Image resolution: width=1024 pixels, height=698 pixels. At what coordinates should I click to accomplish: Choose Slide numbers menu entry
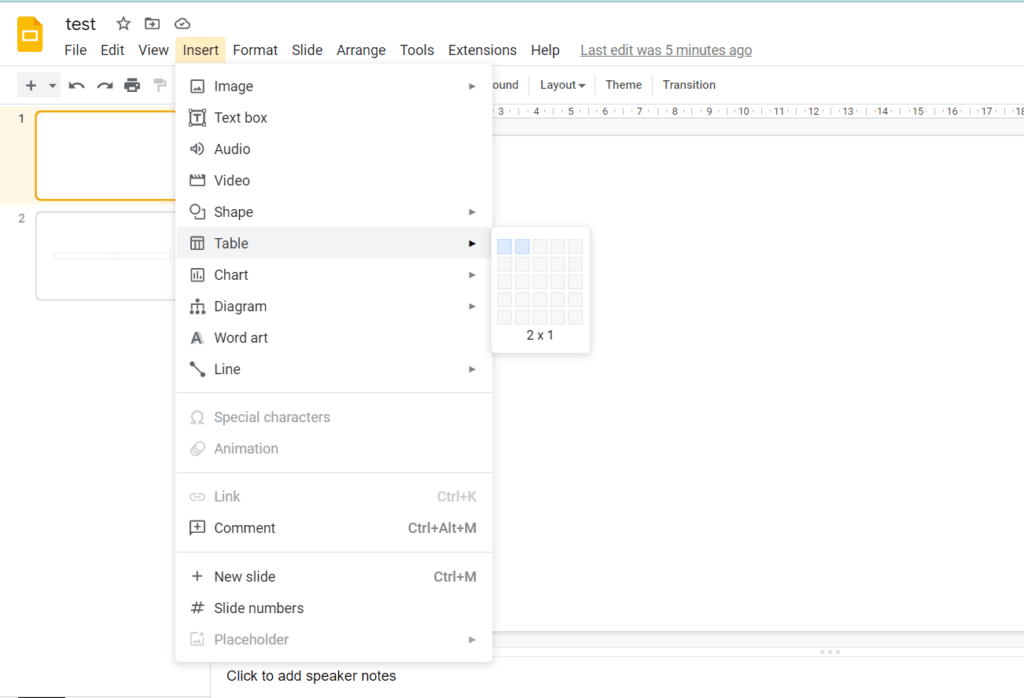pyautogui.click(x=334, y=608)
